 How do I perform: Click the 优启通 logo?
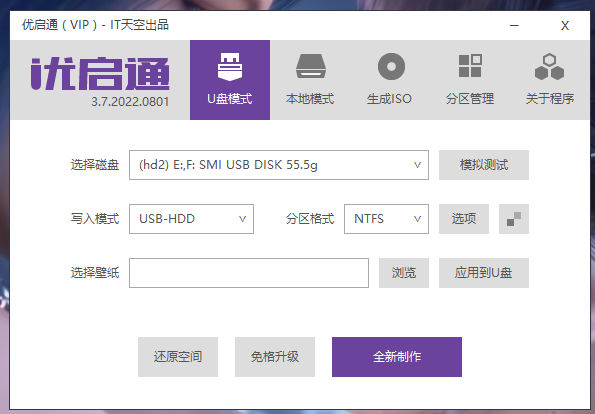point(100,74)
